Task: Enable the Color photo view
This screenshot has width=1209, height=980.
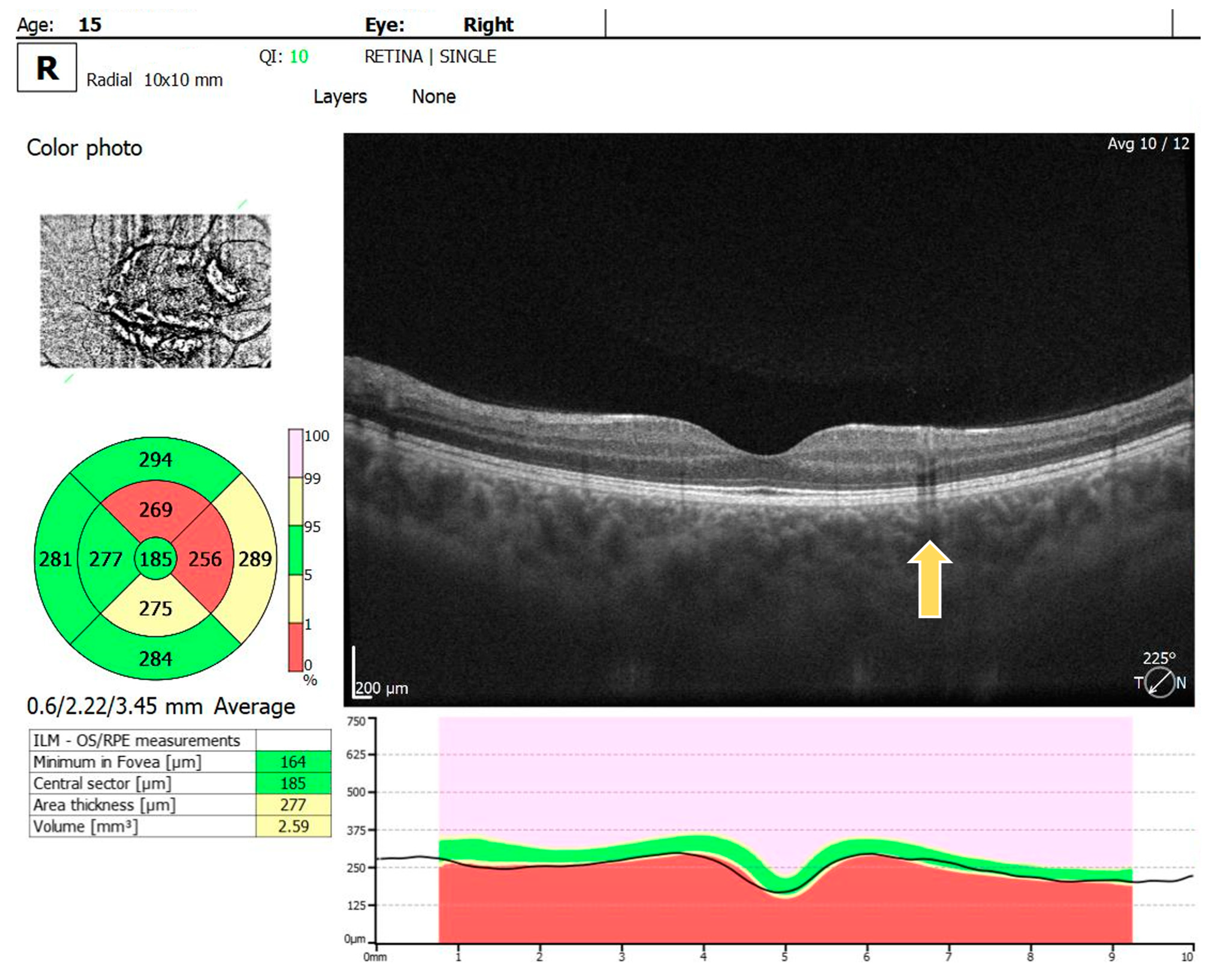Action: pyautogui.click(x=84, y=148)
